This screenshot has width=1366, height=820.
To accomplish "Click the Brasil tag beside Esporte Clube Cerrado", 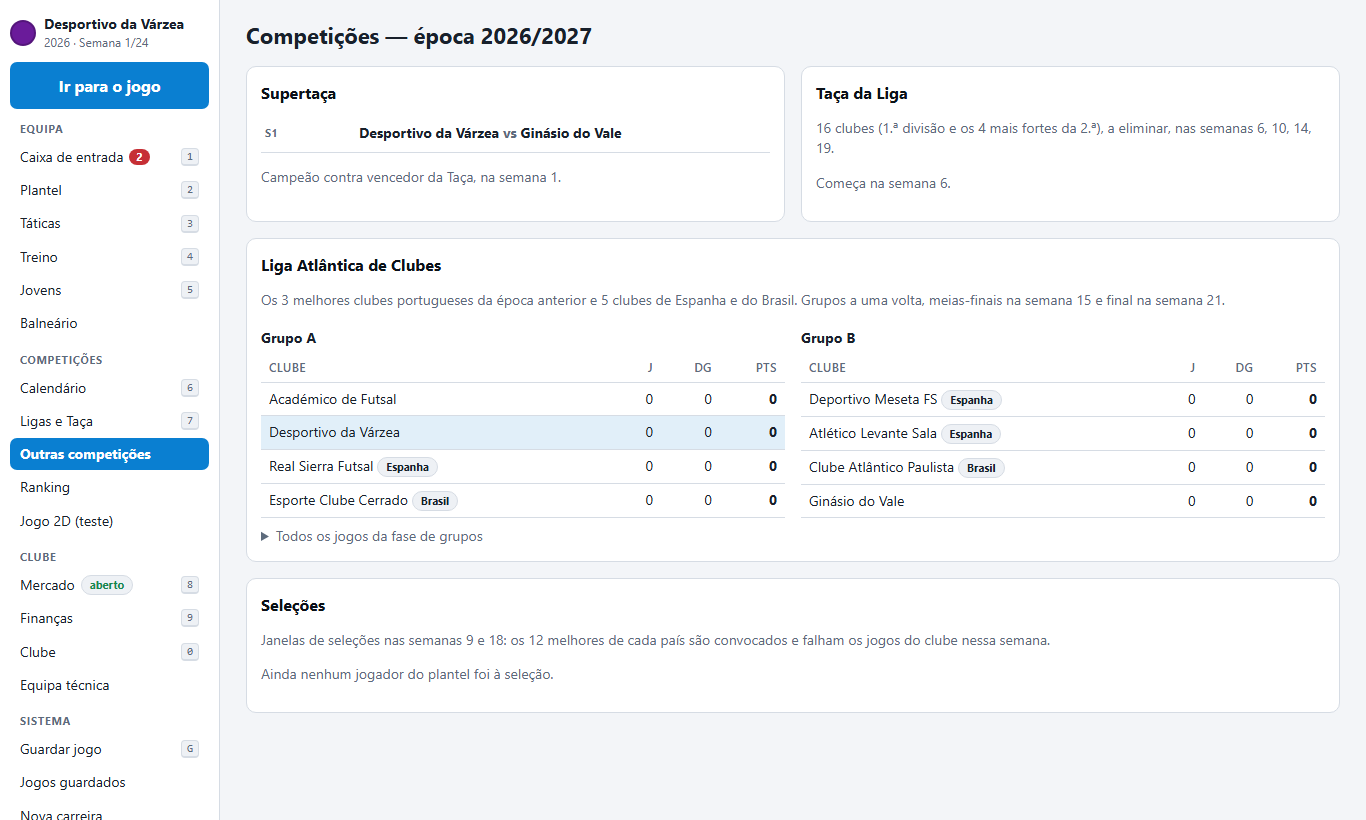I will pyautogui.click(x=435, y=501).
